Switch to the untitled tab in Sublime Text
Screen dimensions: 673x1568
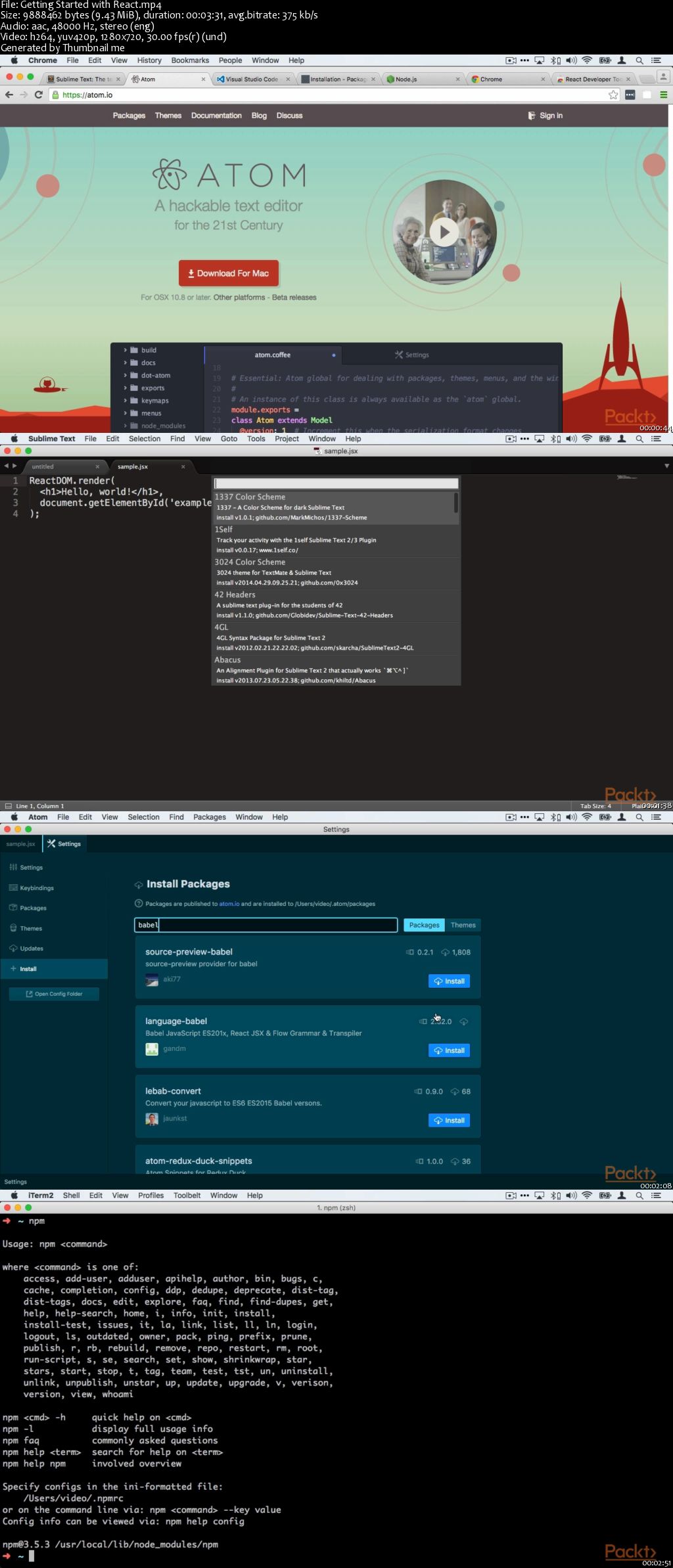[64, 466]
